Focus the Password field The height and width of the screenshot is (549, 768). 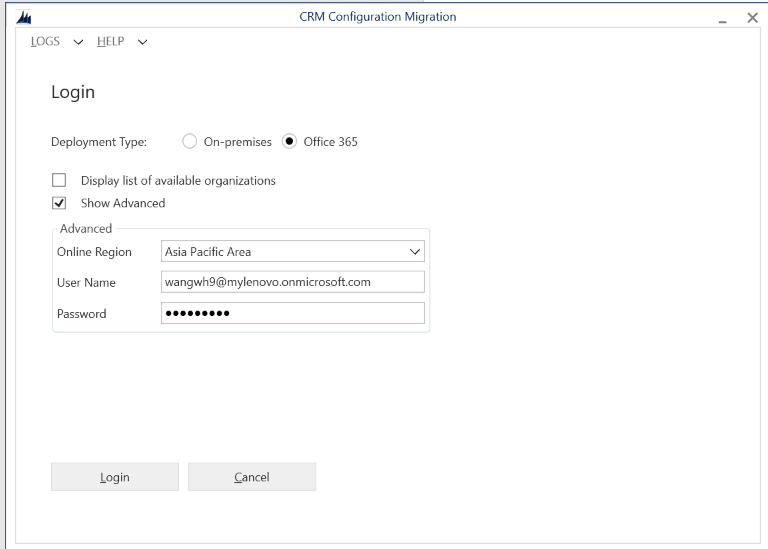(293, 313)
